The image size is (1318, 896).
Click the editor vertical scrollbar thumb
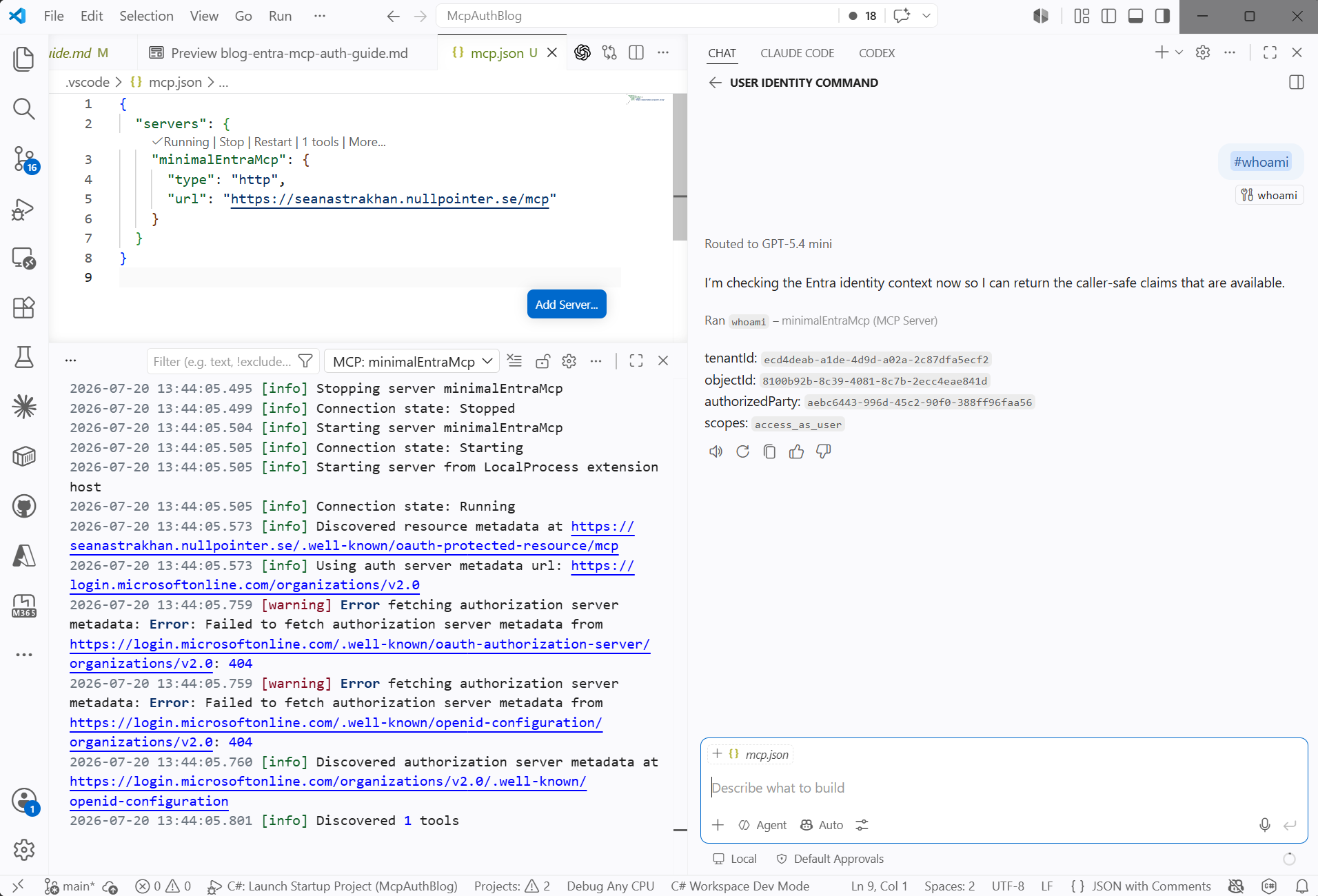click(680, 167)
